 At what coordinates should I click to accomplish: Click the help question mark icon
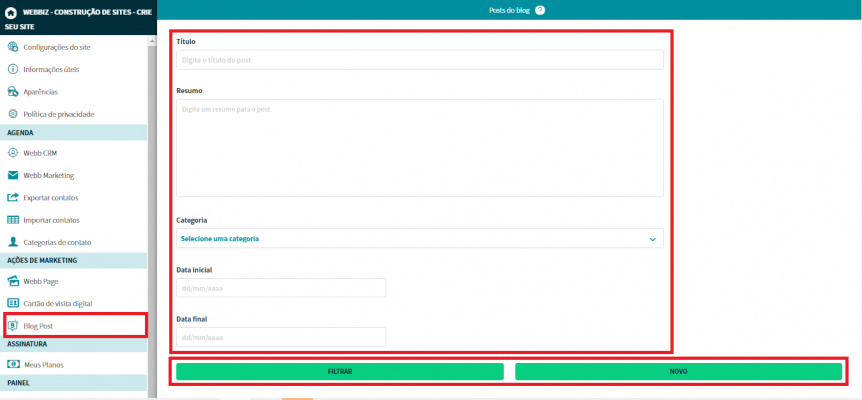point(540,10)
